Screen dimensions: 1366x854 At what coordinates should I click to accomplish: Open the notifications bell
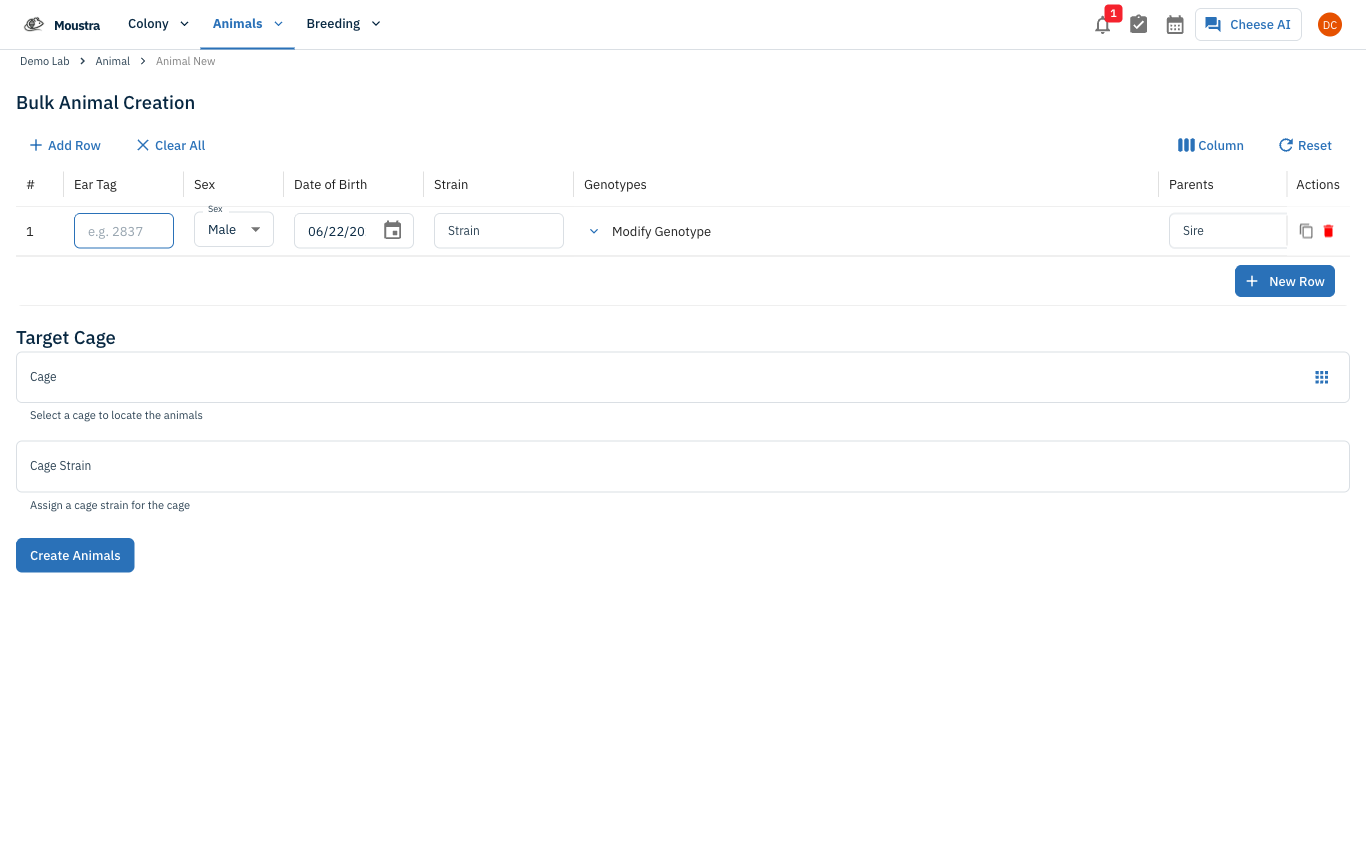click(1103, 25)
